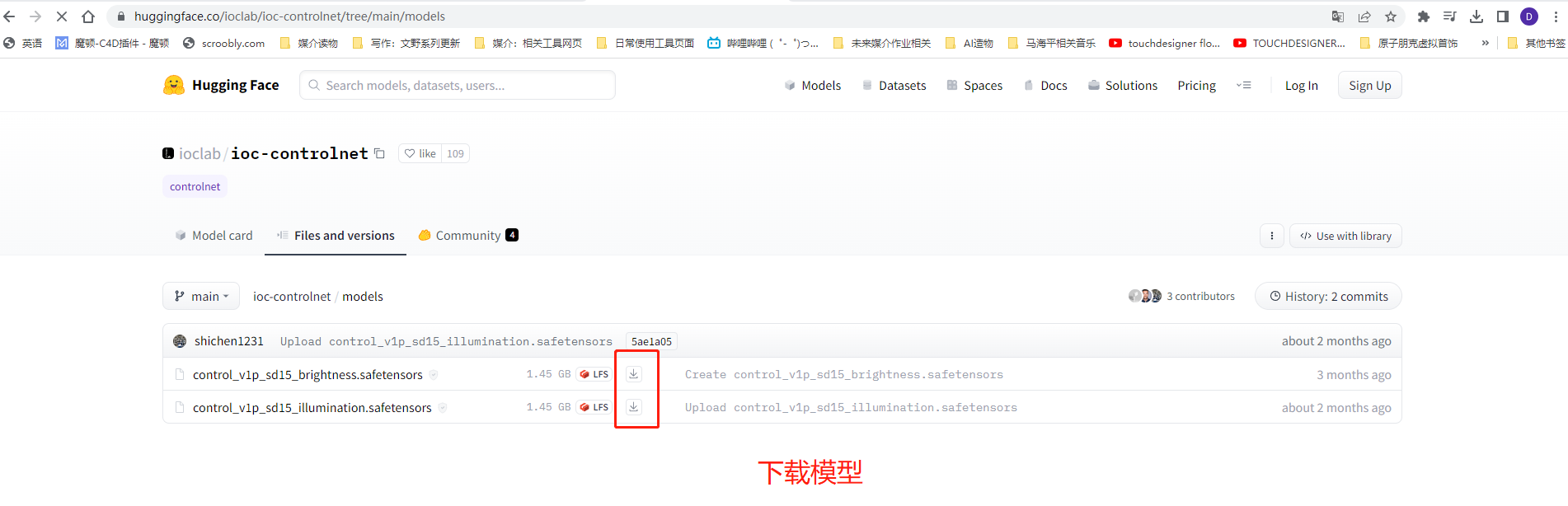Go back to previous browser page
1568x506 pixels.
click(x=10, y=16)
